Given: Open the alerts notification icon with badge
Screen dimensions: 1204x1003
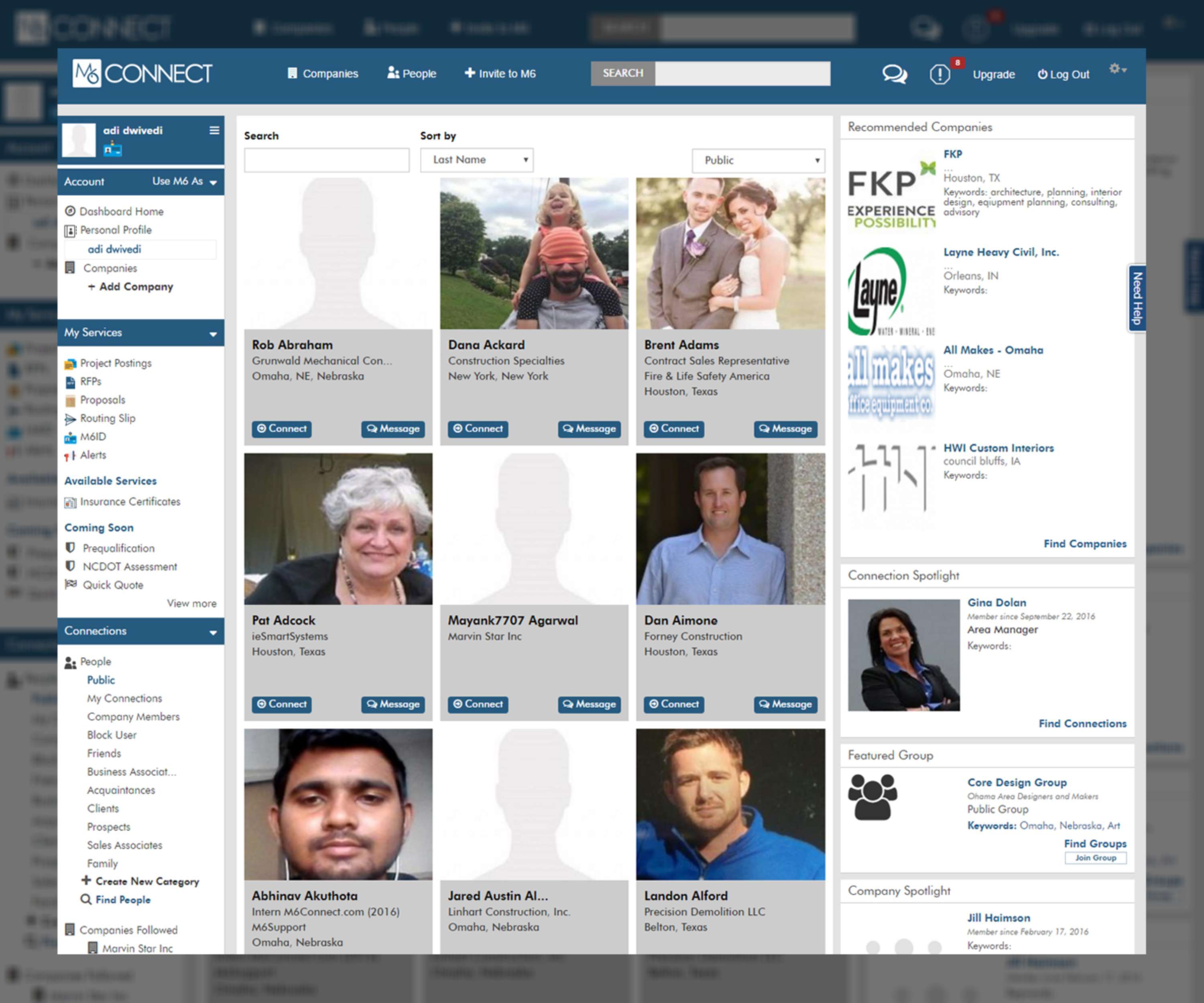Looking at the screenshot, I should pyautogui.click(x=940, y=74).
